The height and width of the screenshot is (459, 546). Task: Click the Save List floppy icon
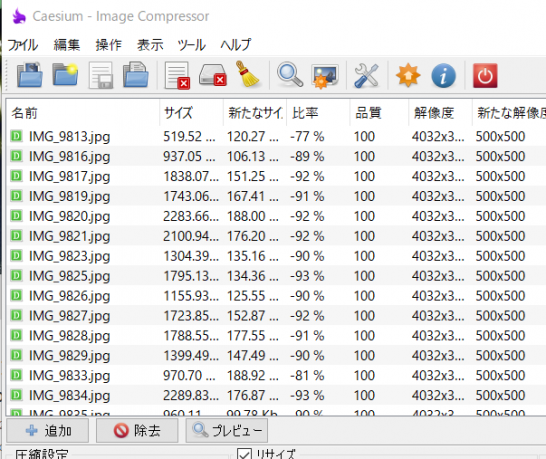coord(101,75)
